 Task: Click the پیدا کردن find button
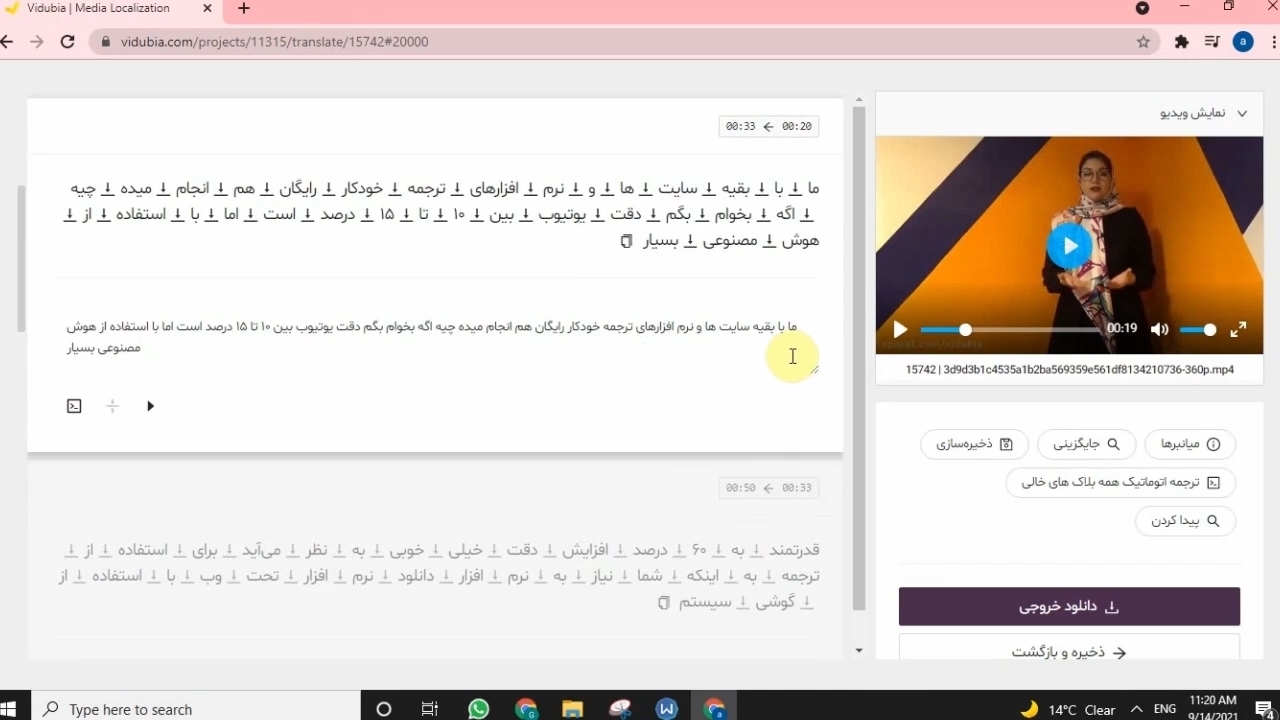(1185, 521)
